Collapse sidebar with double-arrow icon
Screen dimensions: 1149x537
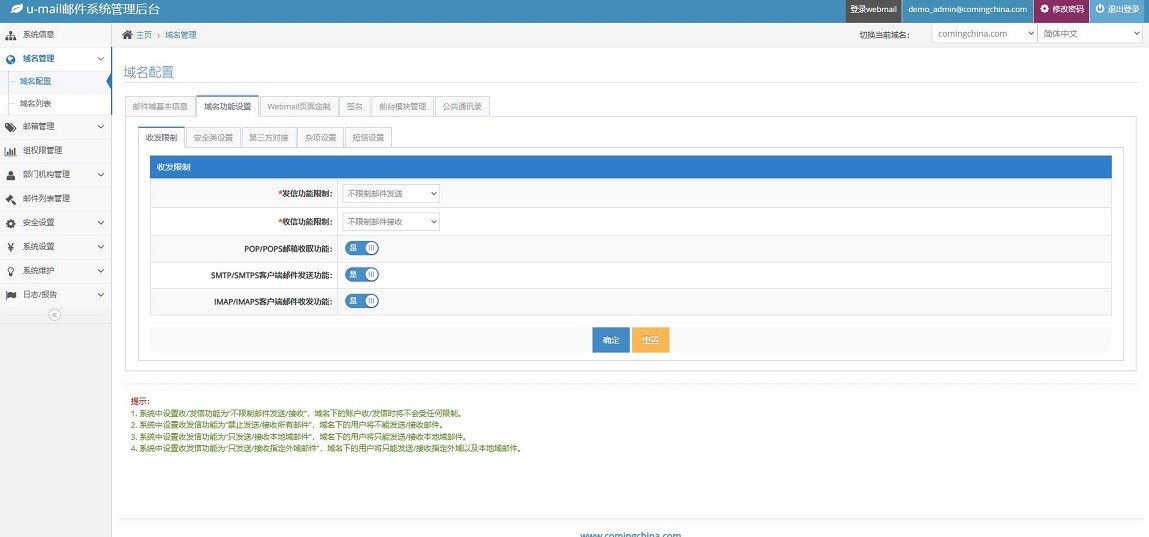pos(54,314)
